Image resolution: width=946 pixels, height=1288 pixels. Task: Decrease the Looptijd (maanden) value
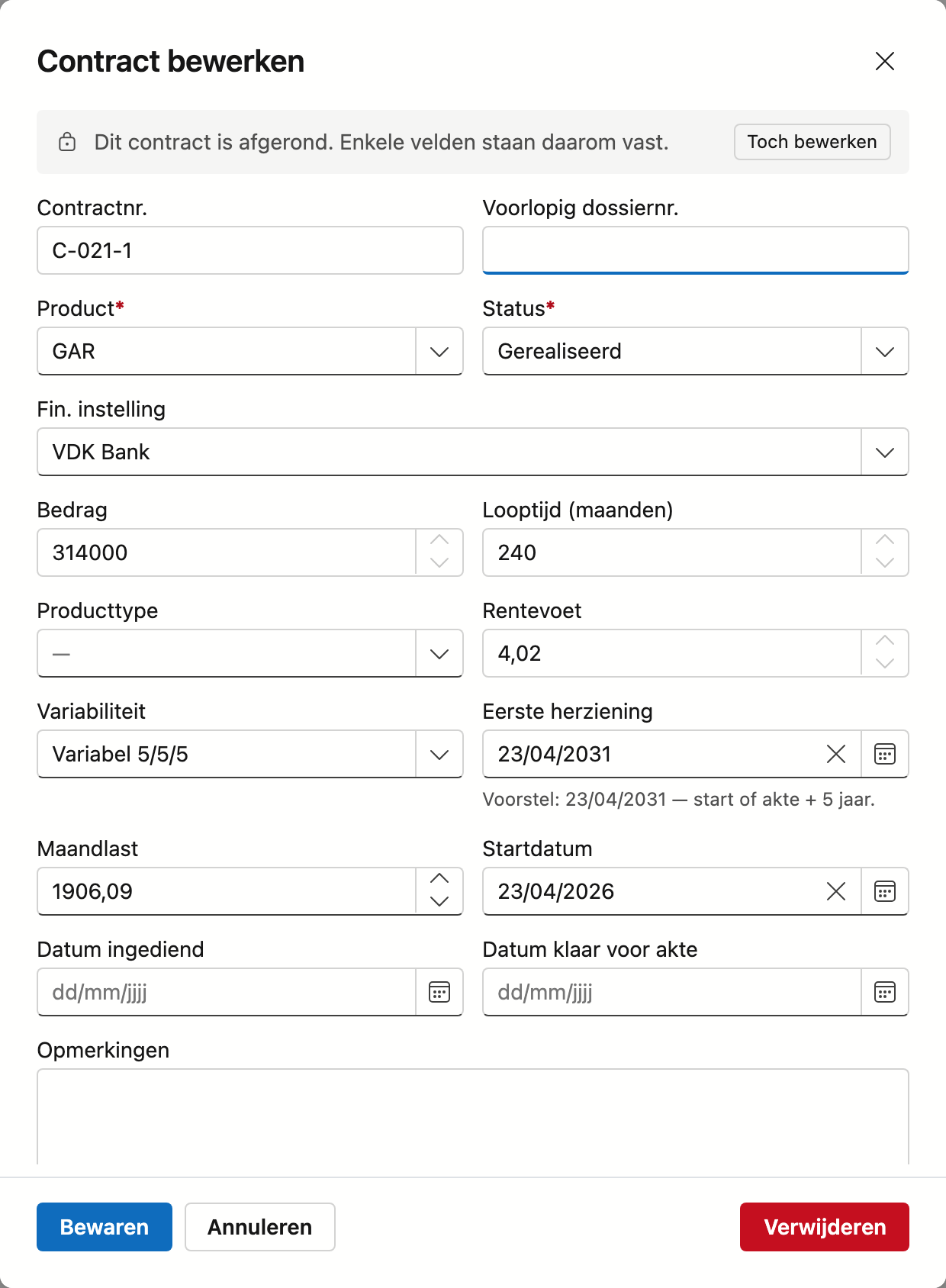[x=885, y=563]
